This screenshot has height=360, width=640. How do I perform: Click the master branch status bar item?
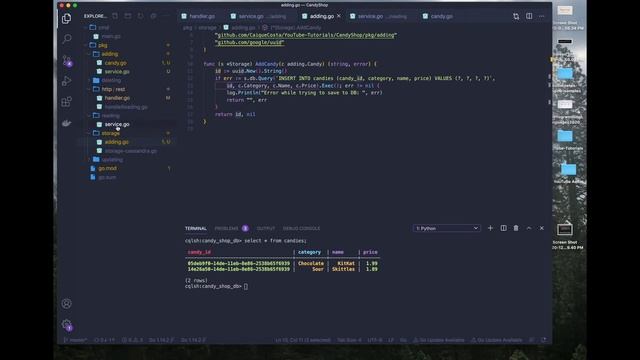pos(76,340)
